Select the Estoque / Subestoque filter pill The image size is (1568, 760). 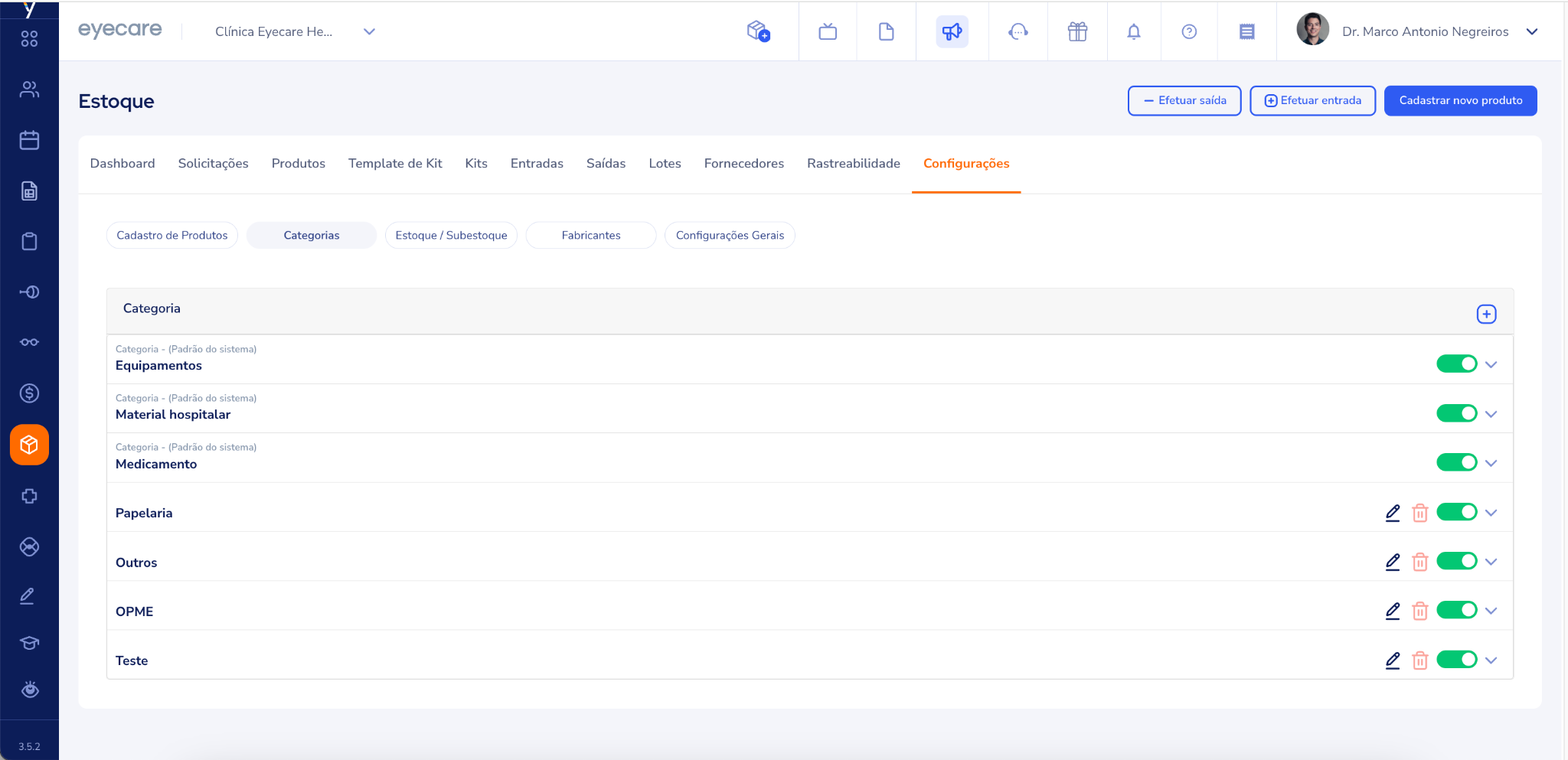coord(451,236)
